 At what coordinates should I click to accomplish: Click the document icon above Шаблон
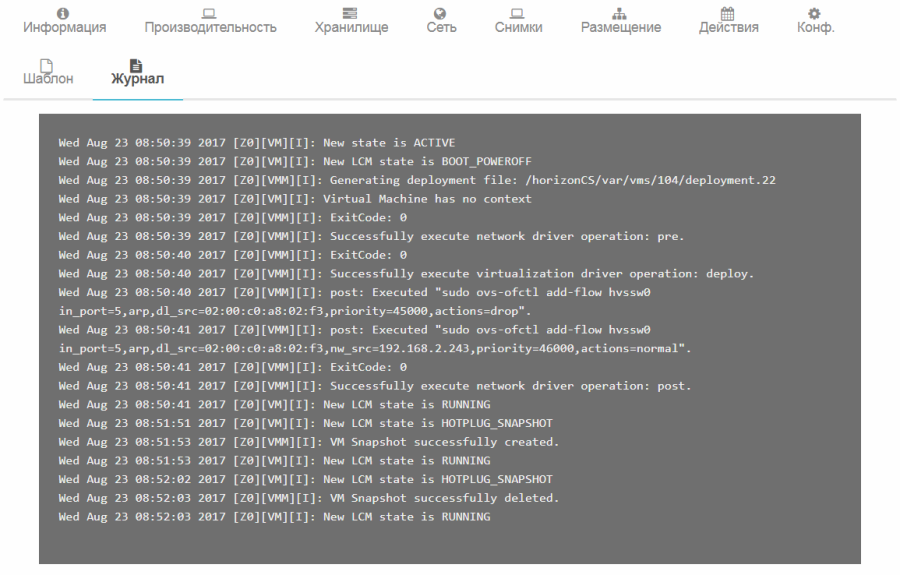pyautogui.click(x=46, y=65)
